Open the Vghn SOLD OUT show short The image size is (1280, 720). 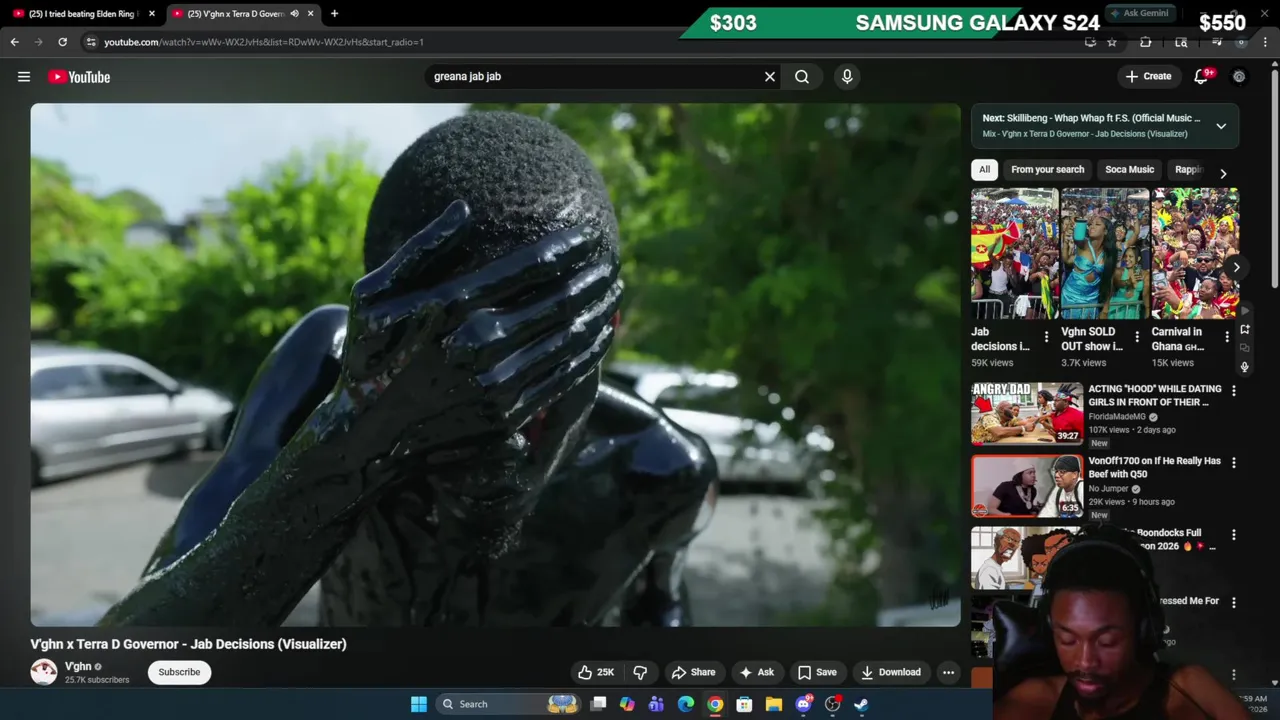1105,254
